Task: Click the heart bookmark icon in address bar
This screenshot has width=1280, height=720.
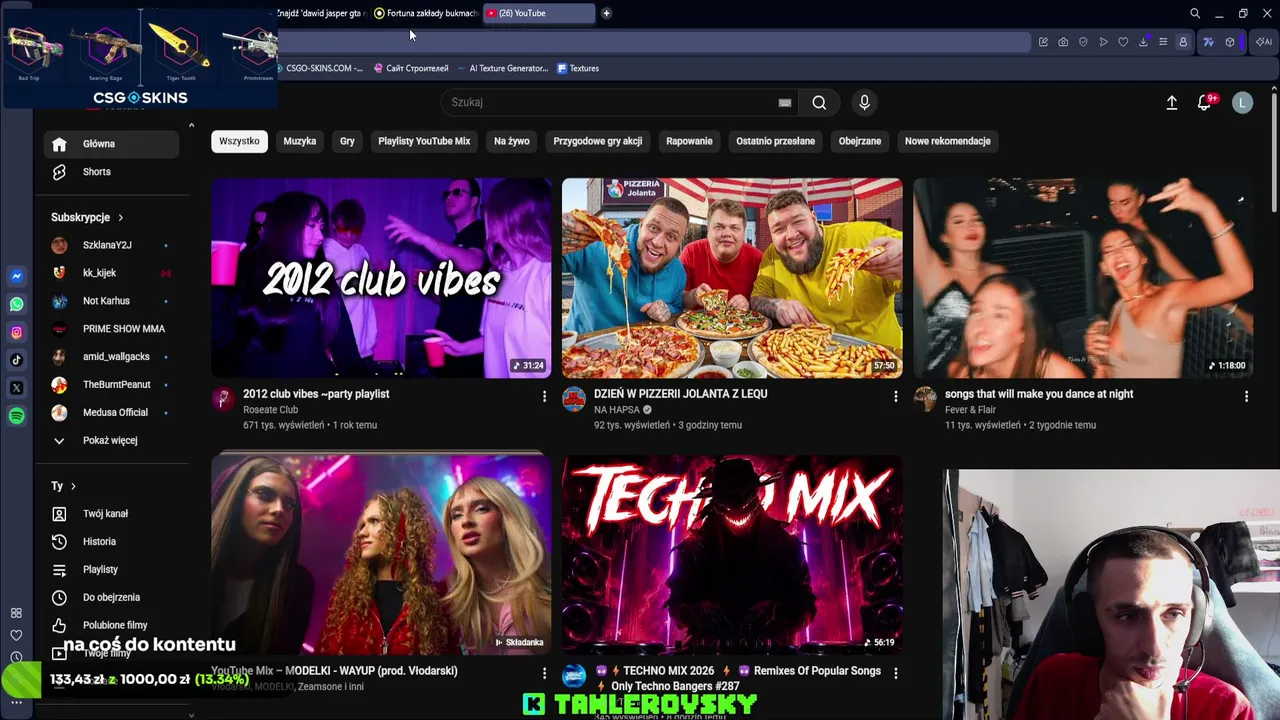Action: click(1123, 42)
